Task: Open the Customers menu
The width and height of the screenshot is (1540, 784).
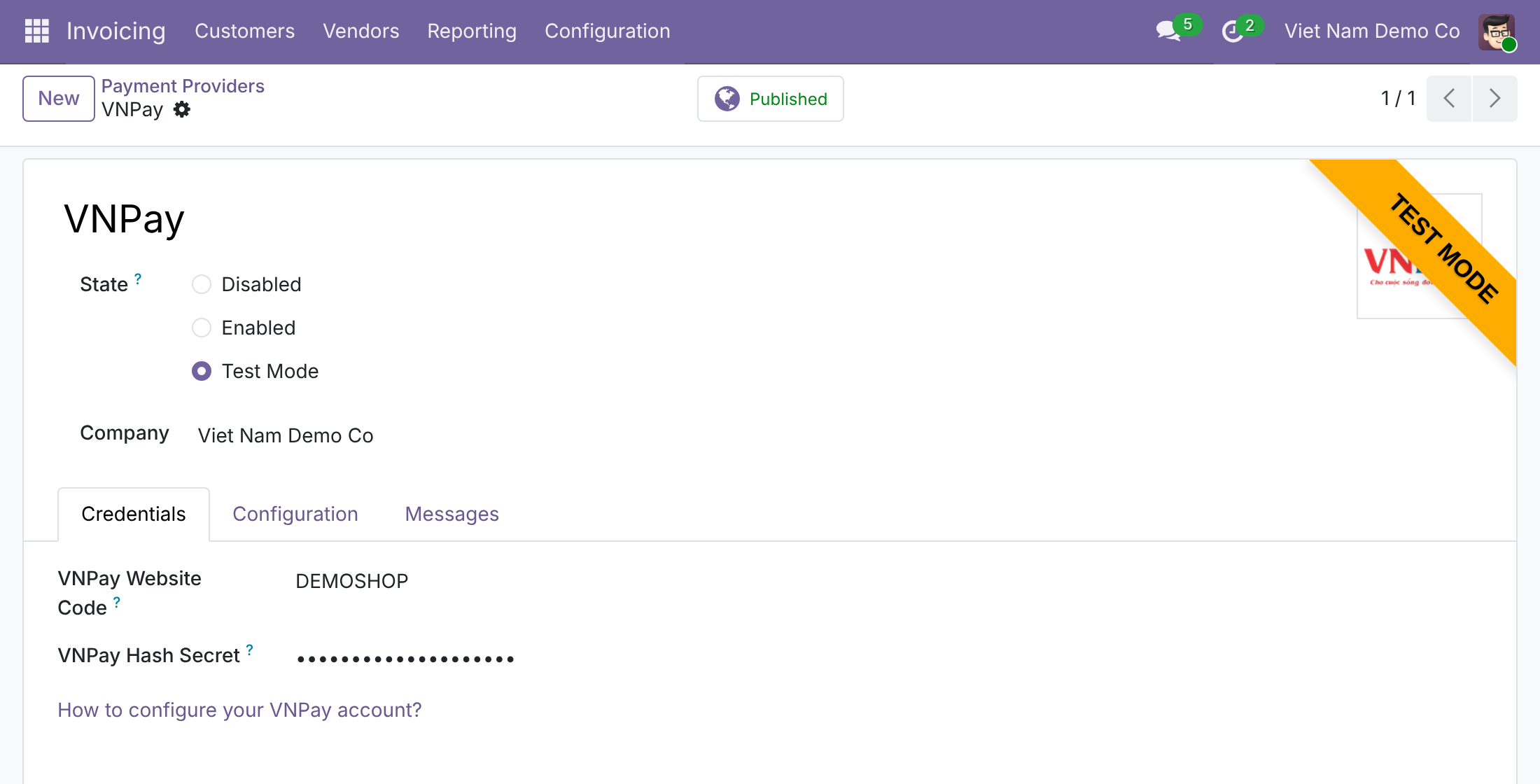Action: pos(245,31)
